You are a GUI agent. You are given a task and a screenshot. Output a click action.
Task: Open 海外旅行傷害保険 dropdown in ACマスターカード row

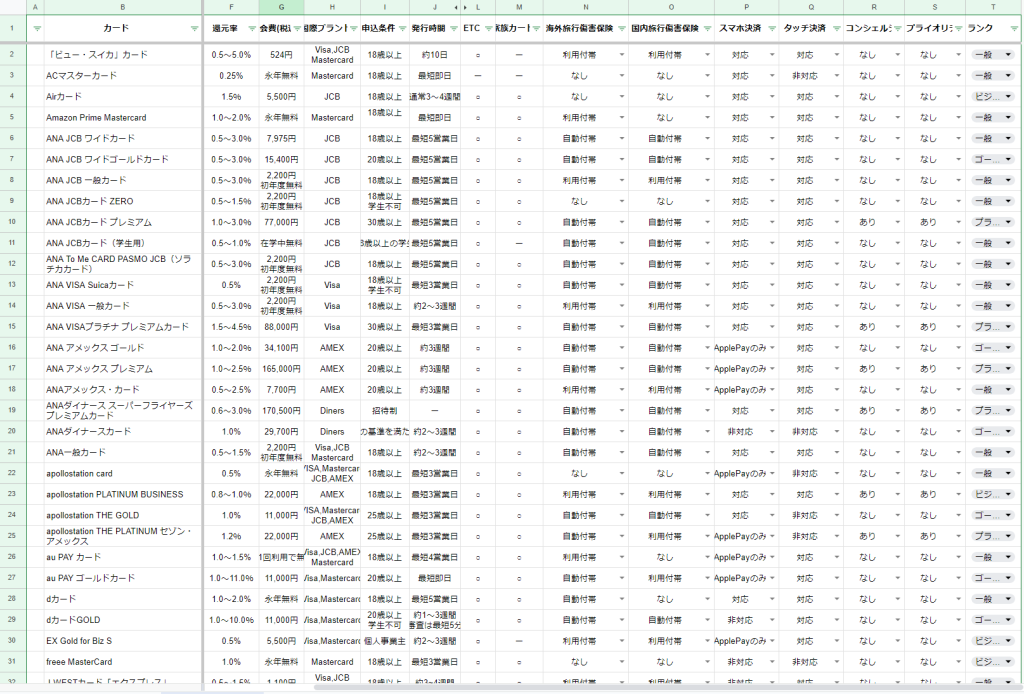click(619, 76)
